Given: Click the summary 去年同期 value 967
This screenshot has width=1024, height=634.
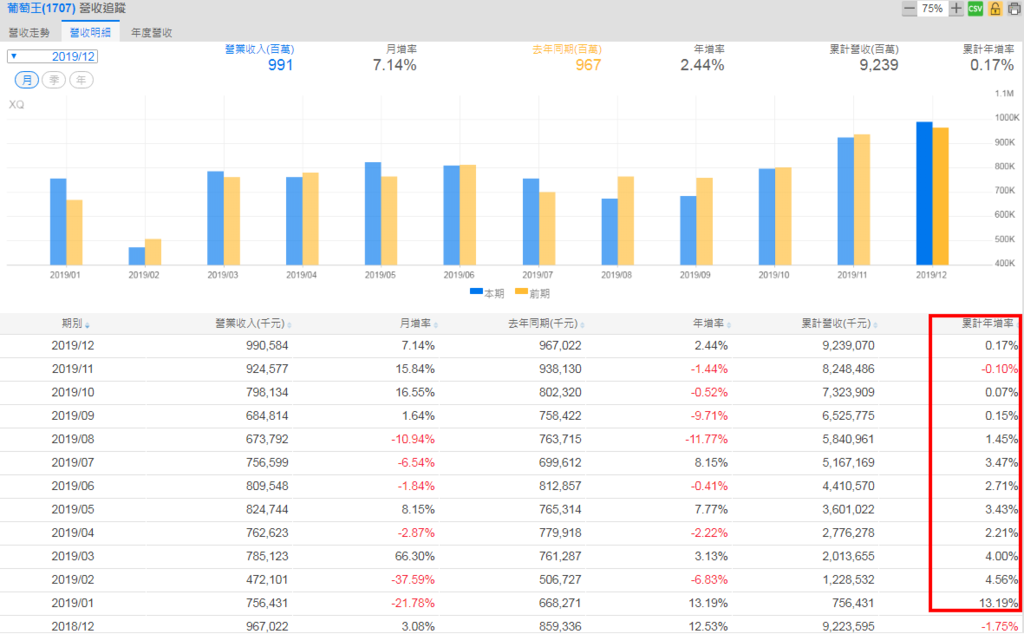Looking at the screenshot, I should pos(588,65).
